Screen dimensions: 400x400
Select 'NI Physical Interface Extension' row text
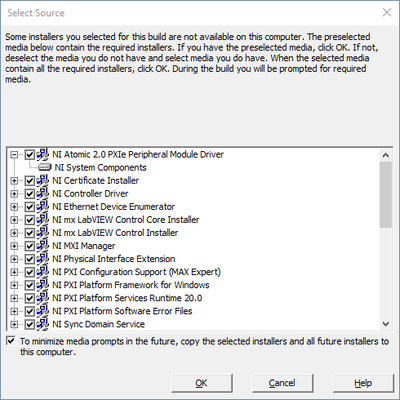pyautogui.click(x=114, y=259)
